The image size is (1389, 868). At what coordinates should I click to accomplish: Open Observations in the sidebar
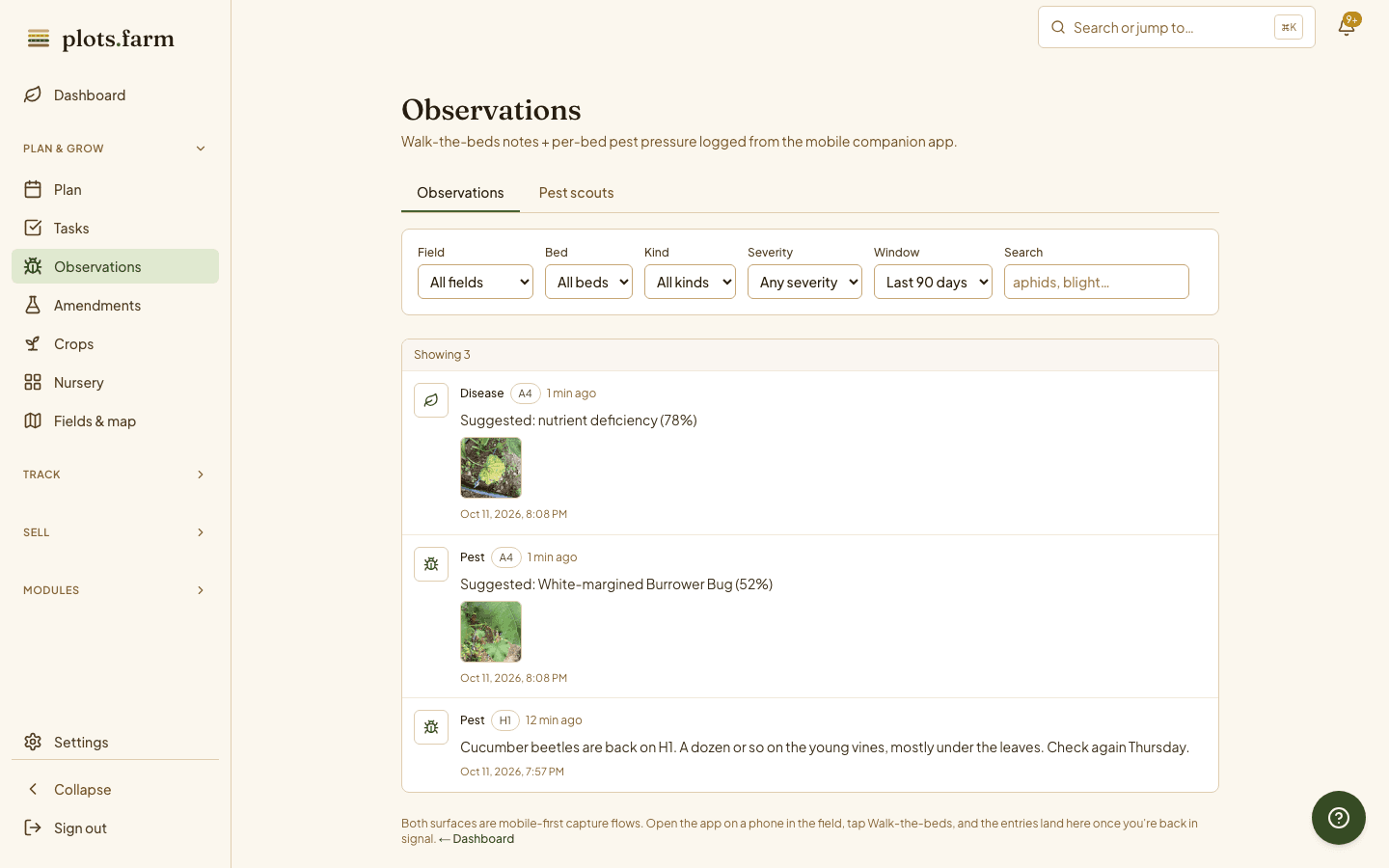[115, 266]
